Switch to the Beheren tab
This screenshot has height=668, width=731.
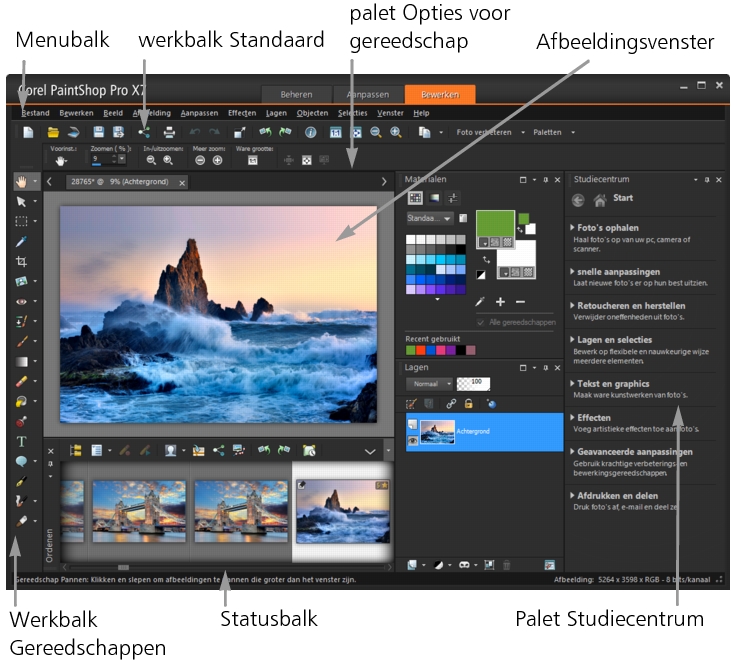[297, 95]
